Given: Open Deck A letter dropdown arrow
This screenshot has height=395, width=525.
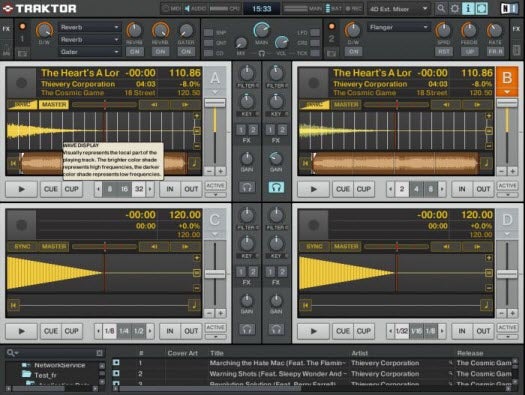Looking at the screenshot, I should [x=215, y=92].
